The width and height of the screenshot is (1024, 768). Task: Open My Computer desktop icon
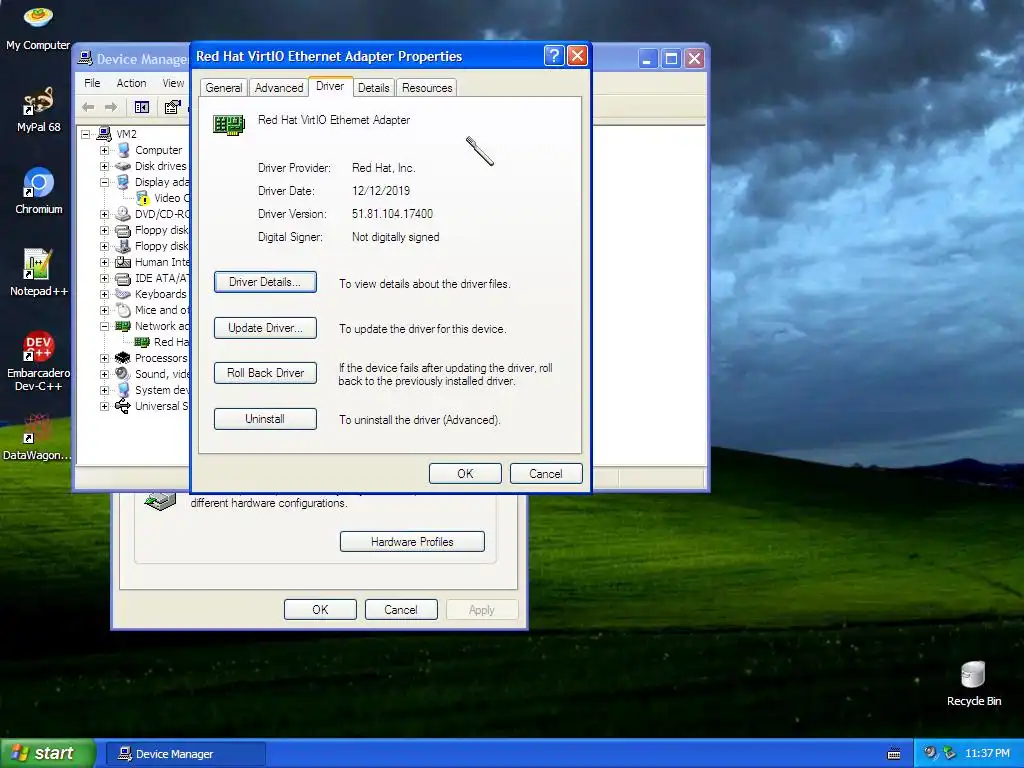coord(38,26)
